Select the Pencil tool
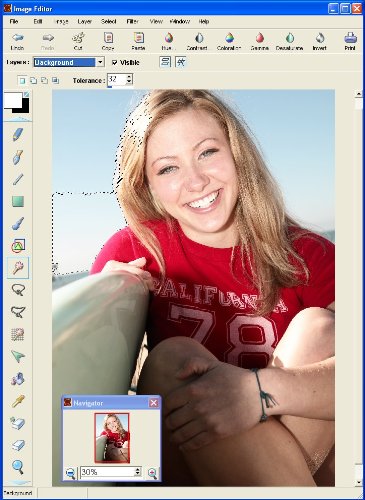The height and width of the screenshot is (500, 365). (18, 135)
